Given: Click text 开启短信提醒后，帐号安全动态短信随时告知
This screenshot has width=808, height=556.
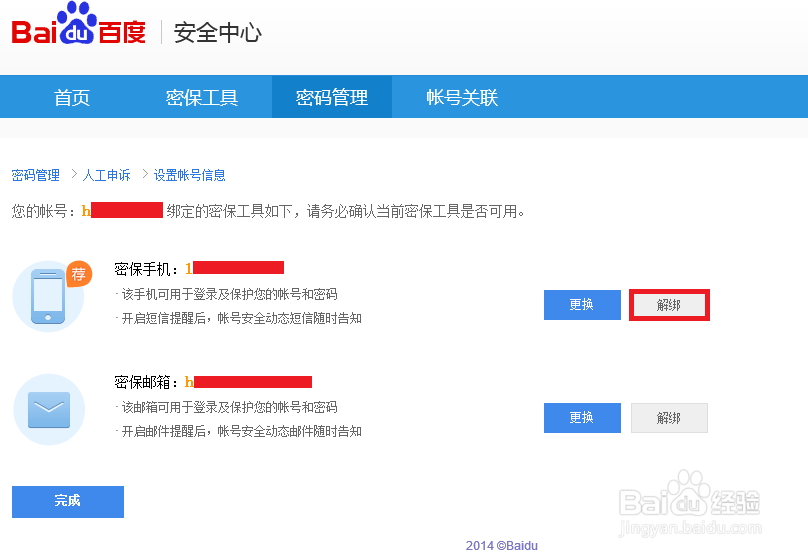Looking at the screenshot, I should coord(241,318).
